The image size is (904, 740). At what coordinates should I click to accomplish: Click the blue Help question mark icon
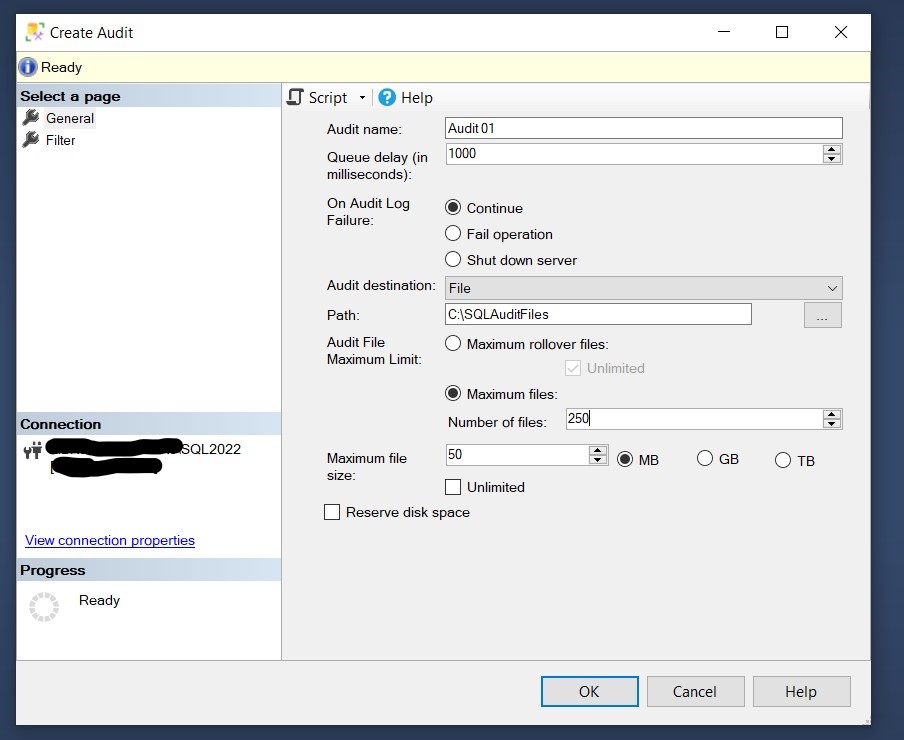386,97
